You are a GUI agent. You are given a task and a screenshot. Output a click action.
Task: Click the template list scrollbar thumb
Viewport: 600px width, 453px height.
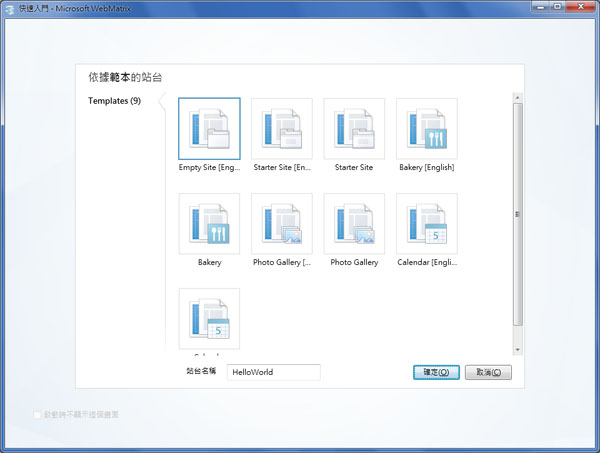[x=517, y=214]
